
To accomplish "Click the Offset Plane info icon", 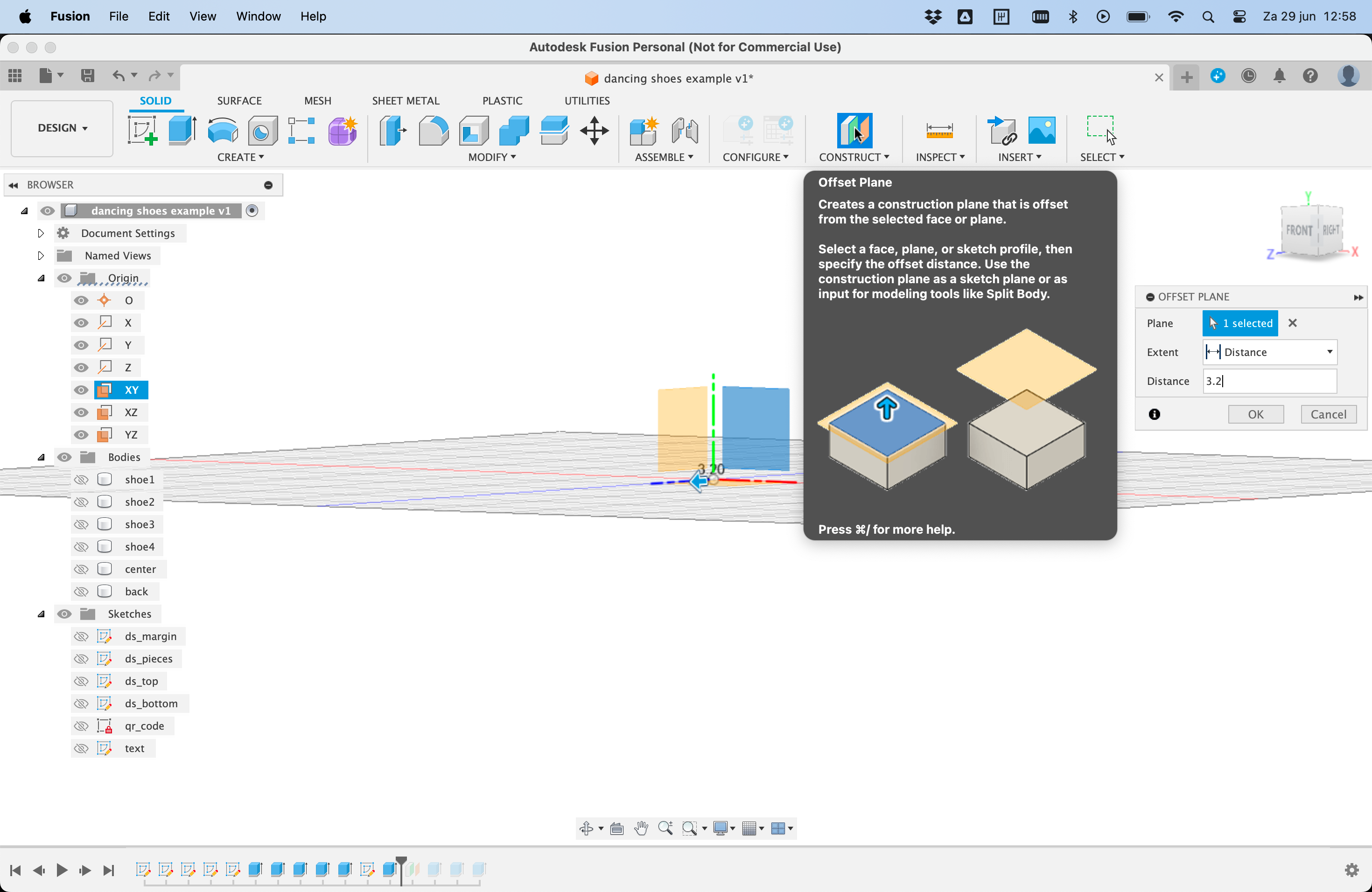I will tap(1154, 414).
